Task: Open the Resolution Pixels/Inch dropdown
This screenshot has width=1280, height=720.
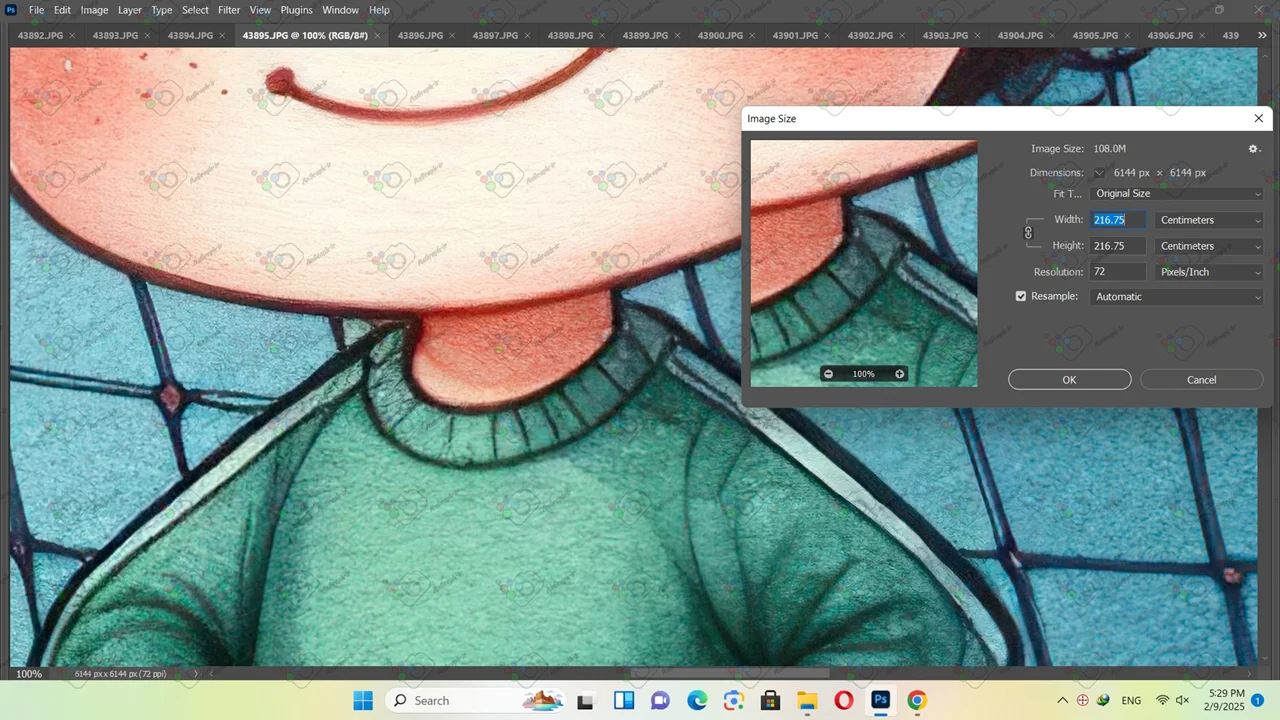Action: tap(1209, 272)
